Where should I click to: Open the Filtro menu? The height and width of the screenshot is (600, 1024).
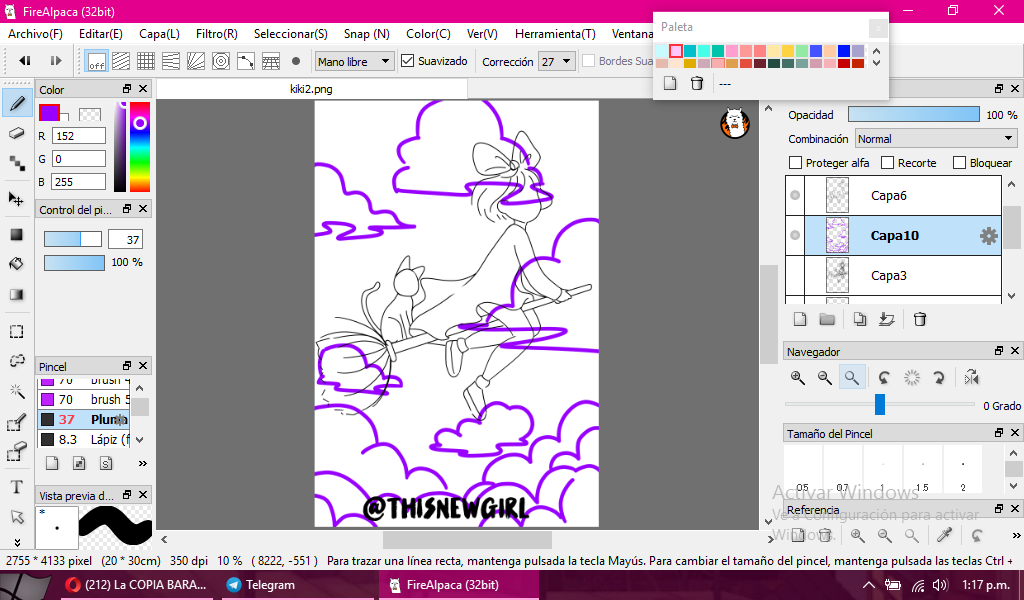click(217, 33)
